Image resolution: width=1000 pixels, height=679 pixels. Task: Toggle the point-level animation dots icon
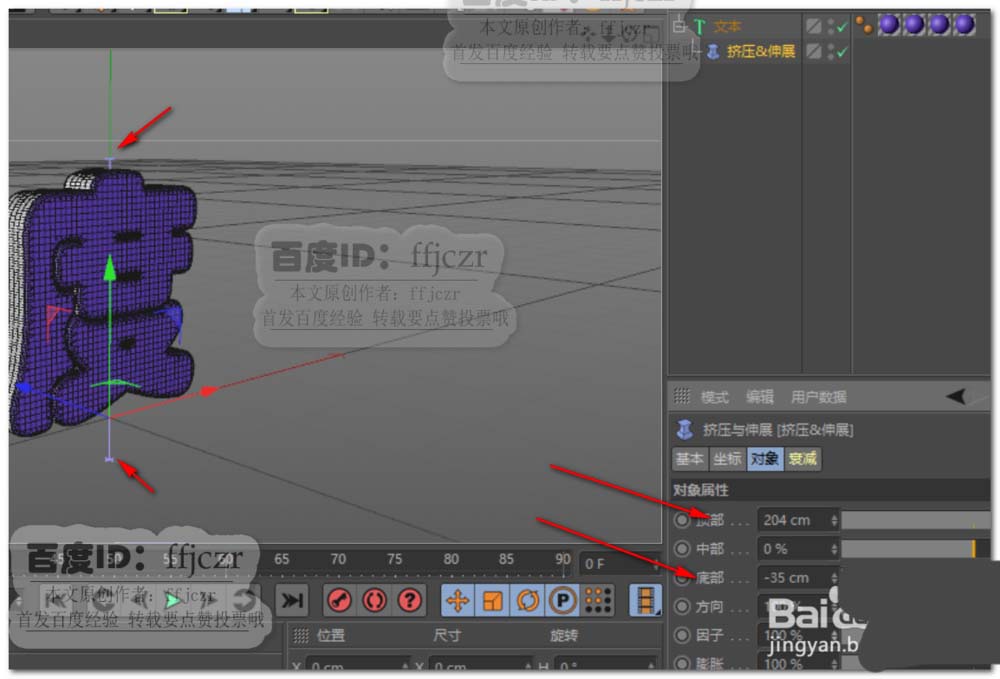(x=598, y=601)
